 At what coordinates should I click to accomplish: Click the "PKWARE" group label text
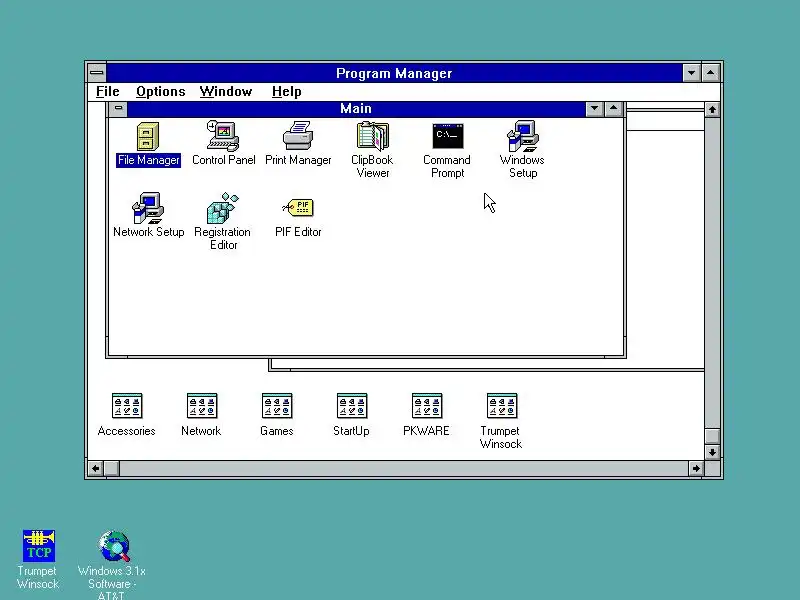426,431
